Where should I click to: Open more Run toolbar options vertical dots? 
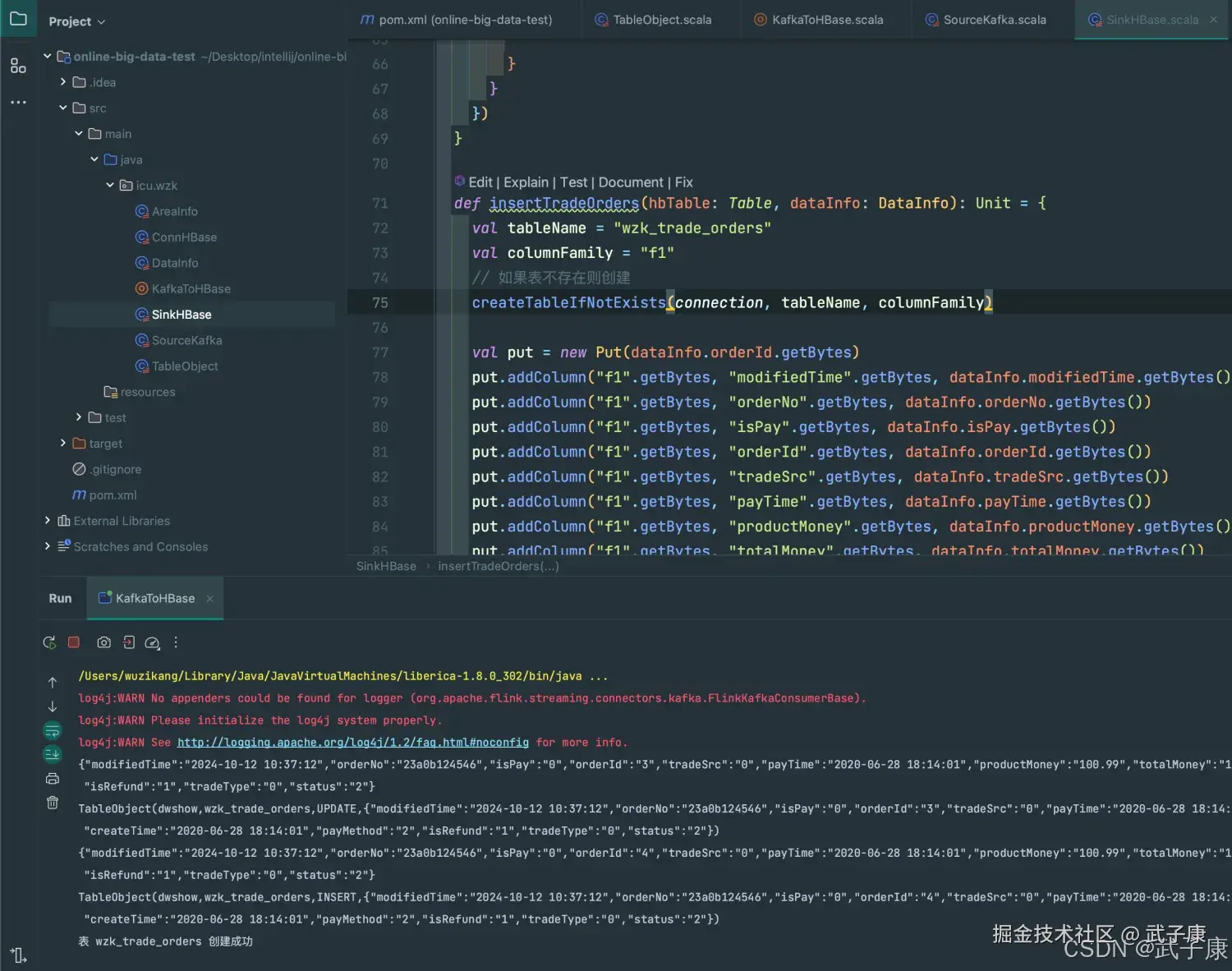tap(176, 642)
